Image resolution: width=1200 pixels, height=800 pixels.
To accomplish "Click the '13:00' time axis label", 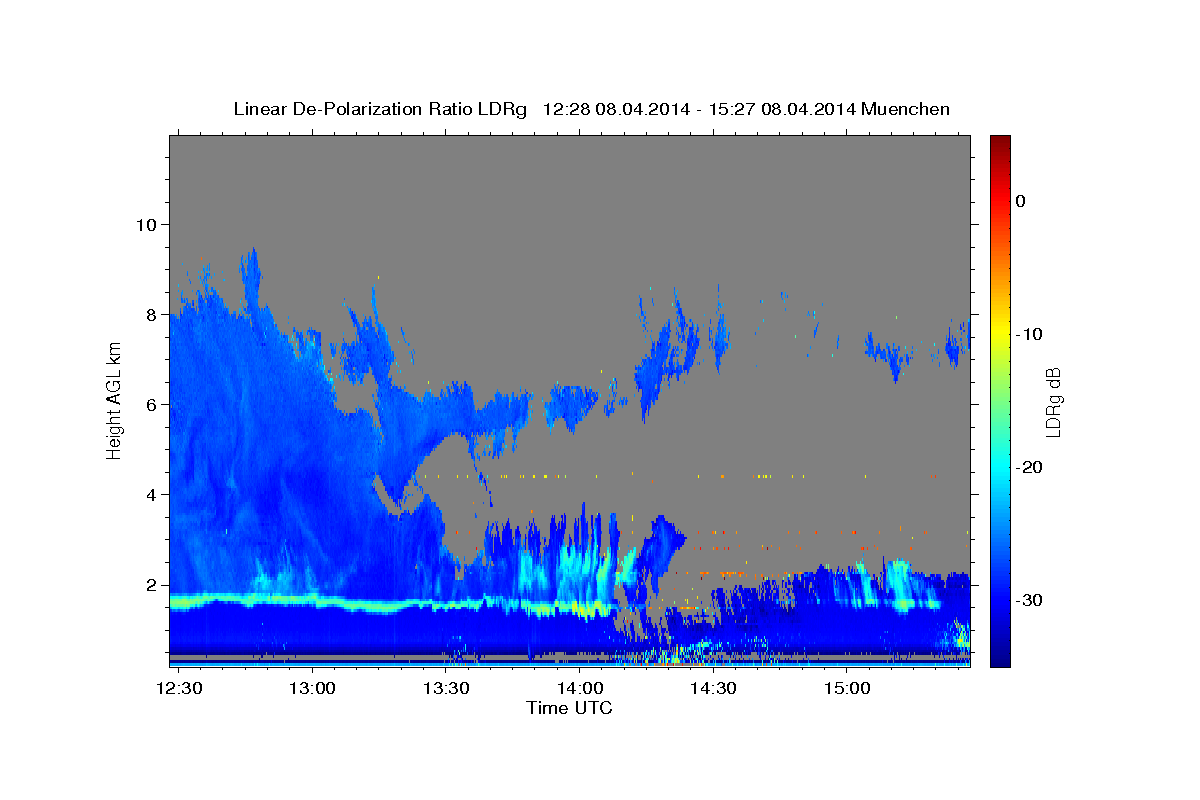I will pos(313,689).
